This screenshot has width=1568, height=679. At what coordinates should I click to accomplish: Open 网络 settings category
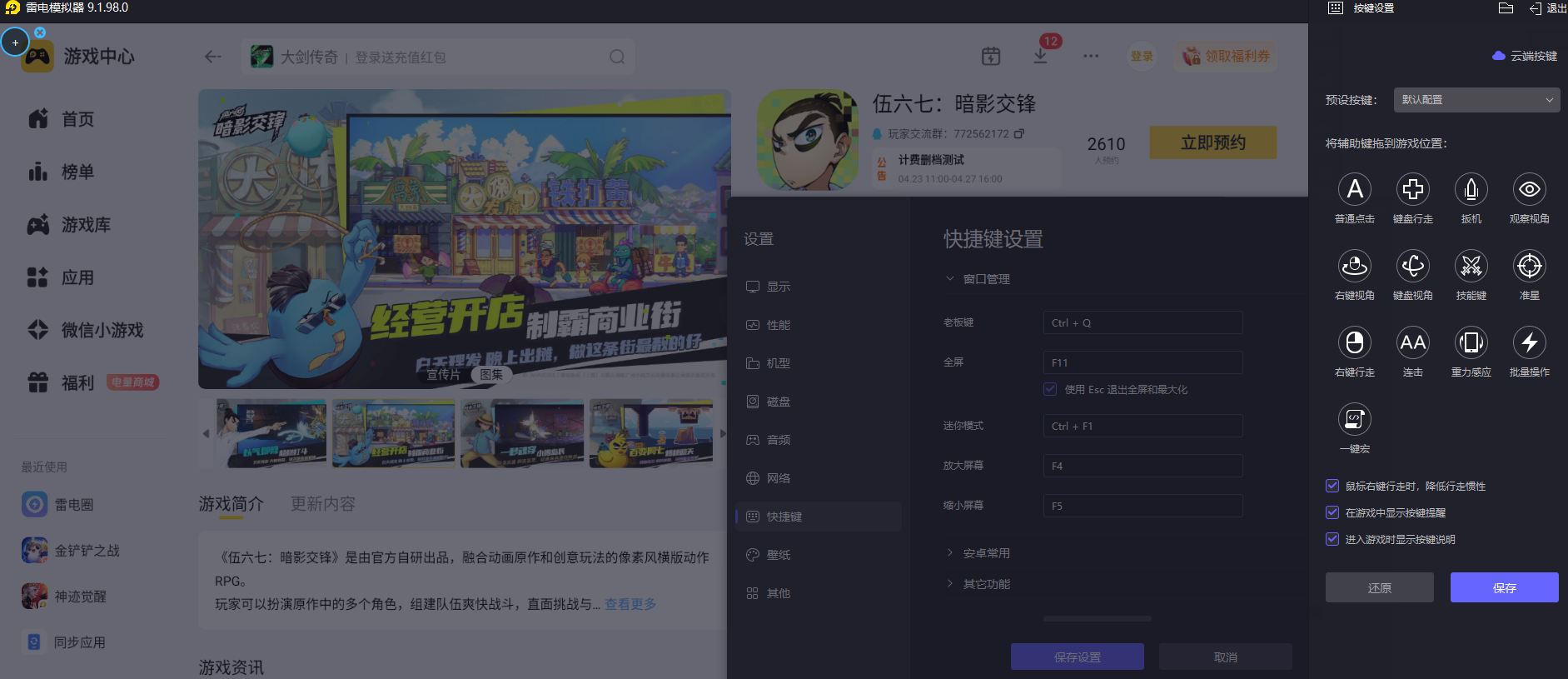[818, 478]
